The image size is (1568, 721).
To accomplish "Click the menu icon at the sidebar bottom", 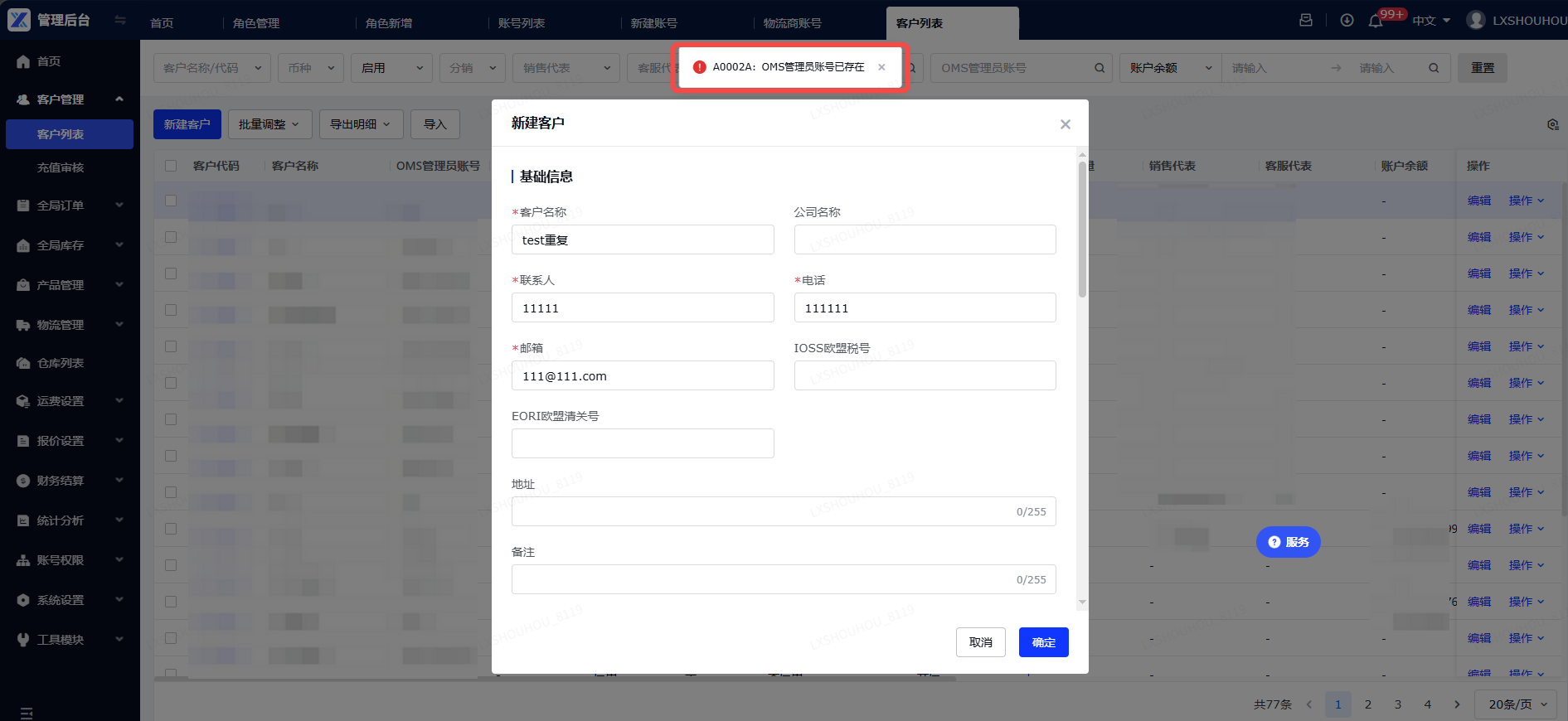I will (x=27, y=713).
